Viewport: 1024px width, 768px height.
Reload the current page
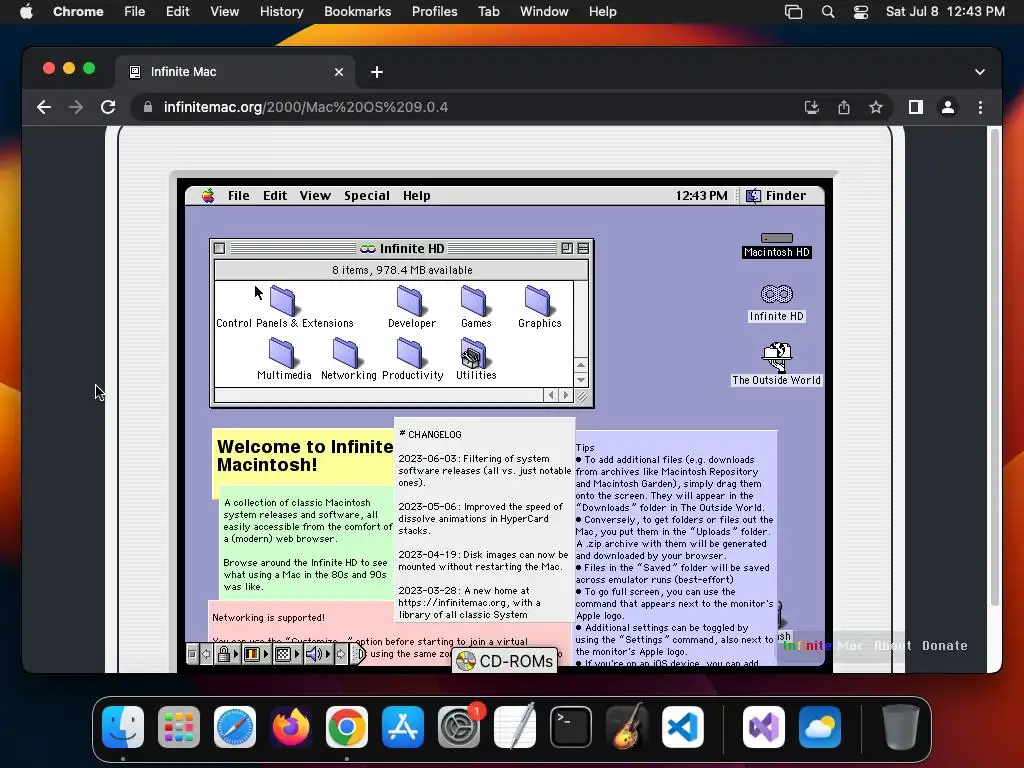pos(108,107)
